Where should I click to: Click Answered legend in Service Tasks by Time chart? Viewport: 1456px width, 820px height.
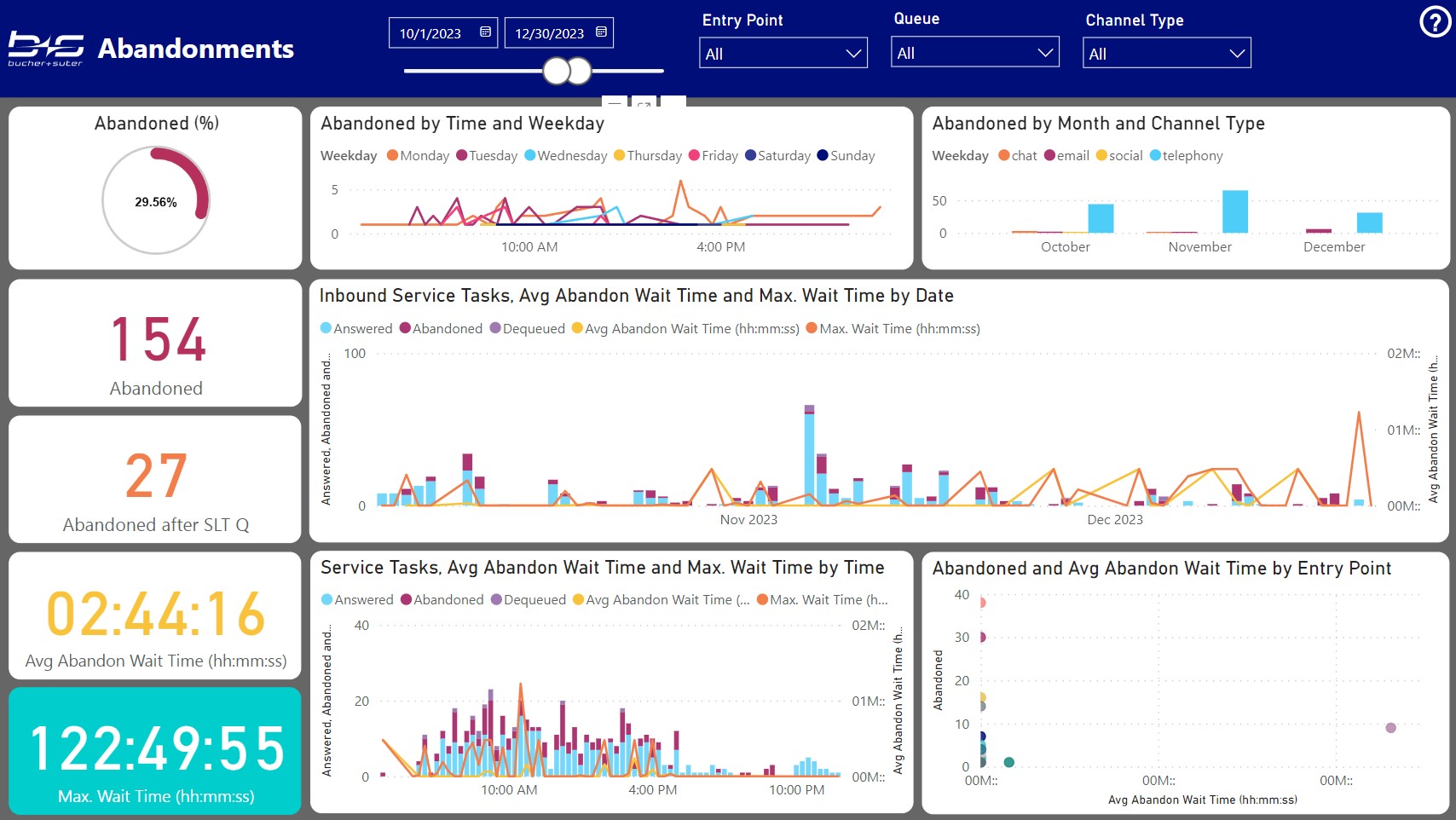[357, 599]
